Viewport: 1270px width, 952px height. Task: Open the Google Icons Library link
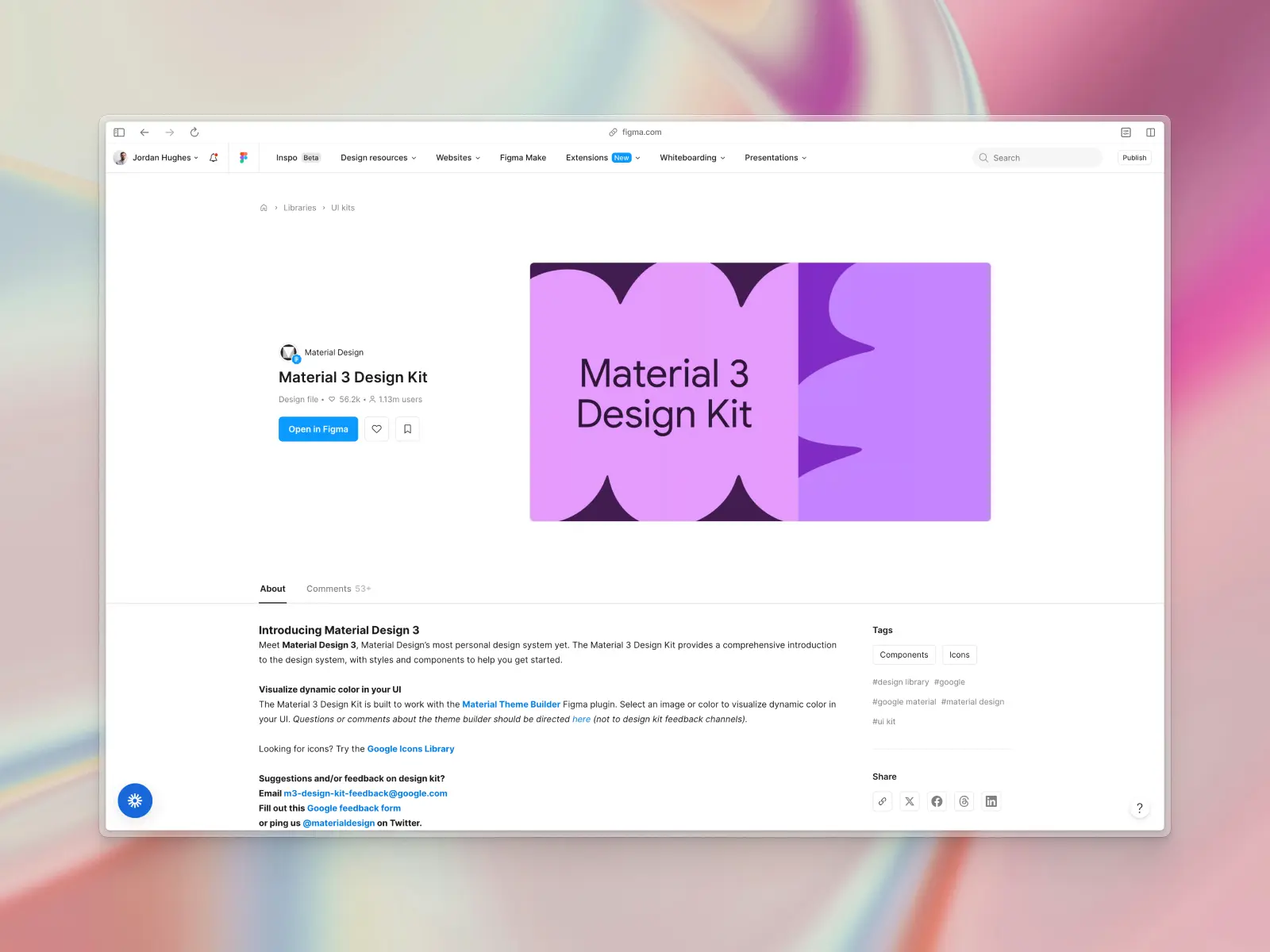point(410,749)
